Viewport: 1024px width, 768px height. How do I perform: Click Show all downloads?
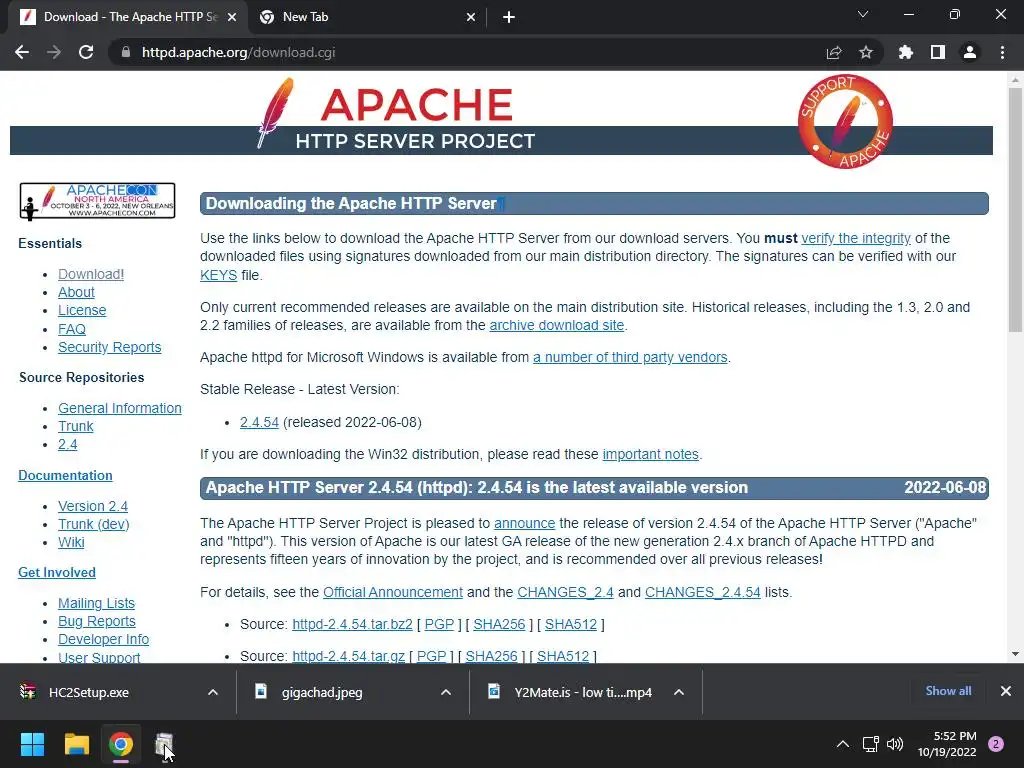click(x=948, y=691)
